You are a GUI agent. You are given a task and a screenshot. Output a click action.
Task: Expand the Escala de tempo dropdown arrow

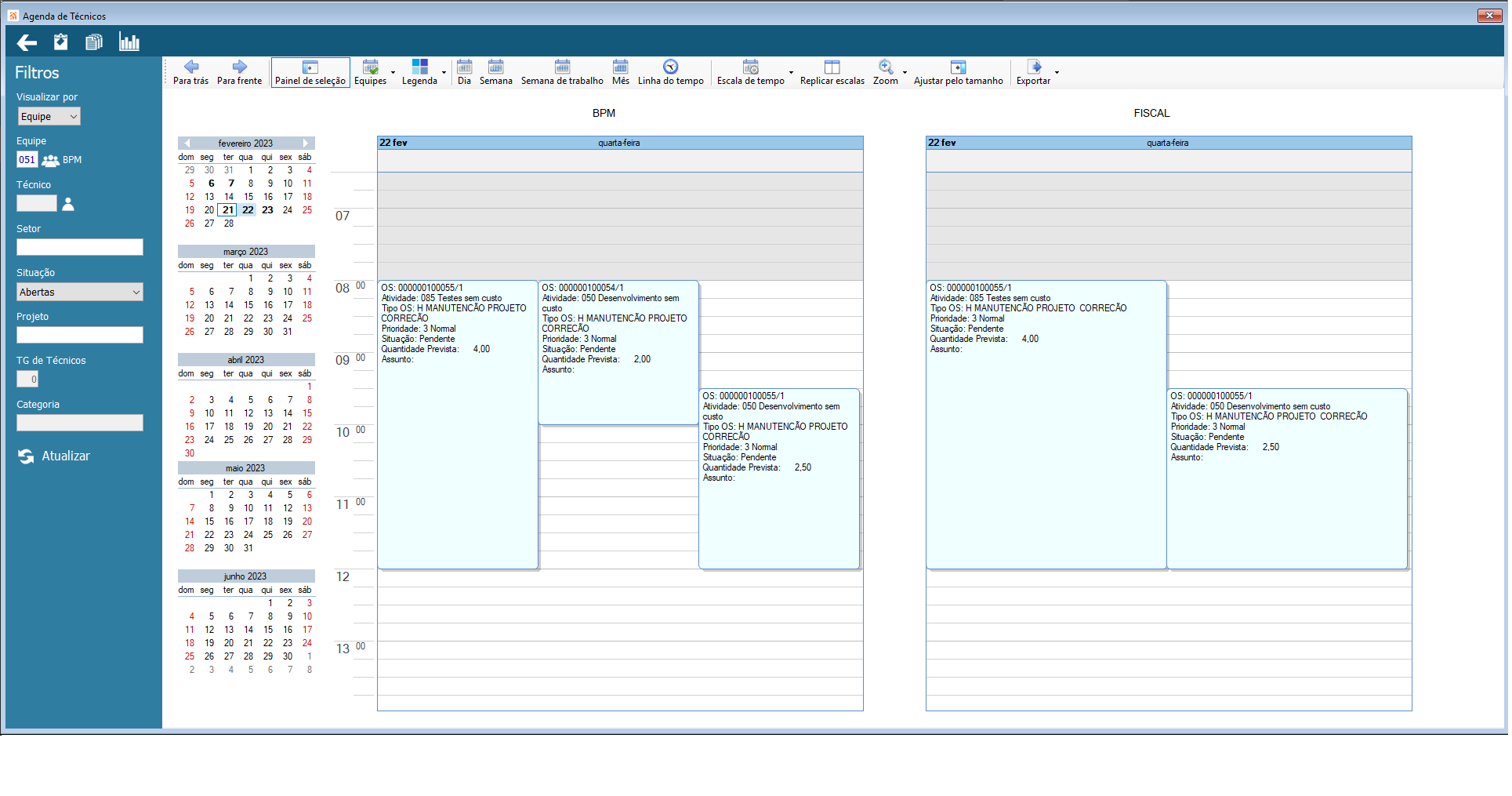click(x=791, y=73)
